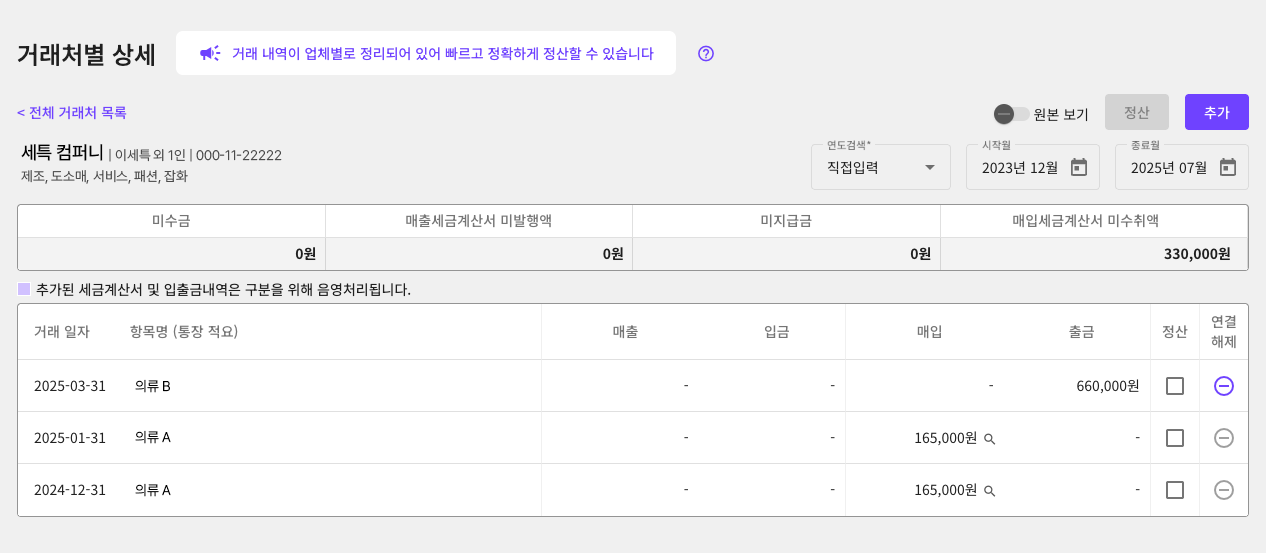Open the start month calendar icon
Viewport: 1266px width, 553px height.
(1079, 167)
